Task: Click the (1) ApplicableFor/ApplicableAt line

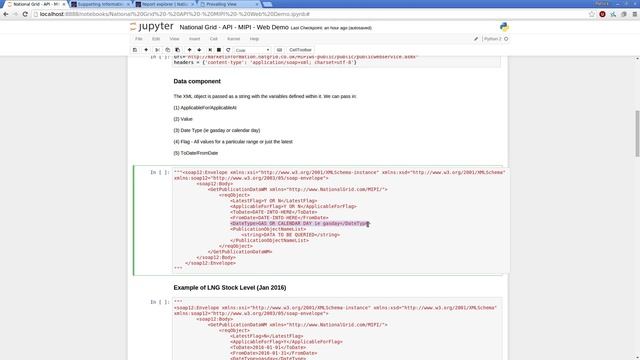Action: coord(205,108)
